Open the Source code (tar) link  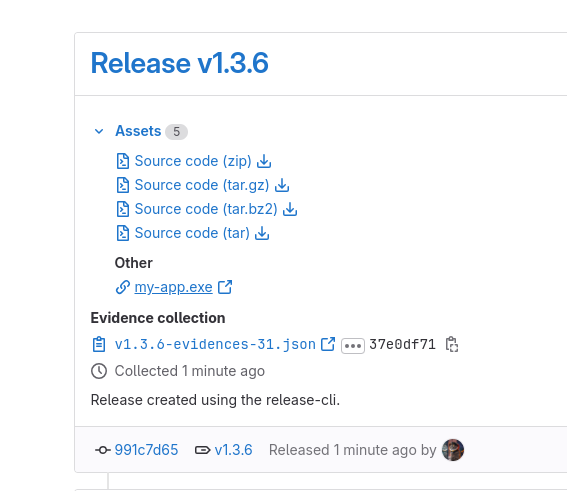pos(192,233)
